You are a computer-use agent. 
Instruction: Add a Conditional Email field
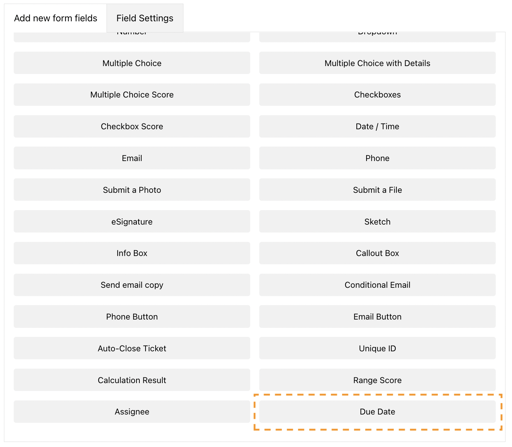point(377,285)
